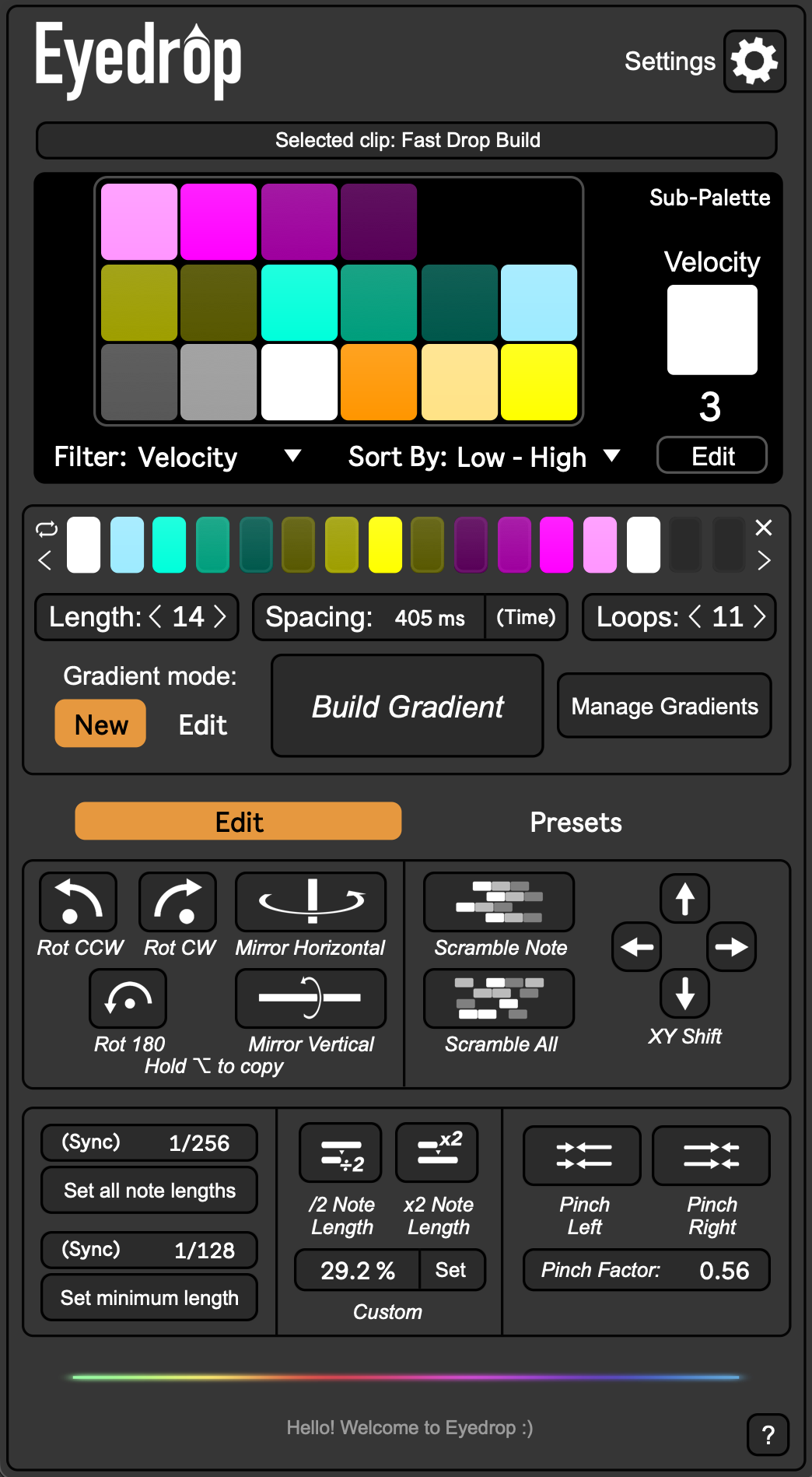Open the Filter: Velocity dropdown
This screenshot has height=1477, width=812.
(177, 457)
